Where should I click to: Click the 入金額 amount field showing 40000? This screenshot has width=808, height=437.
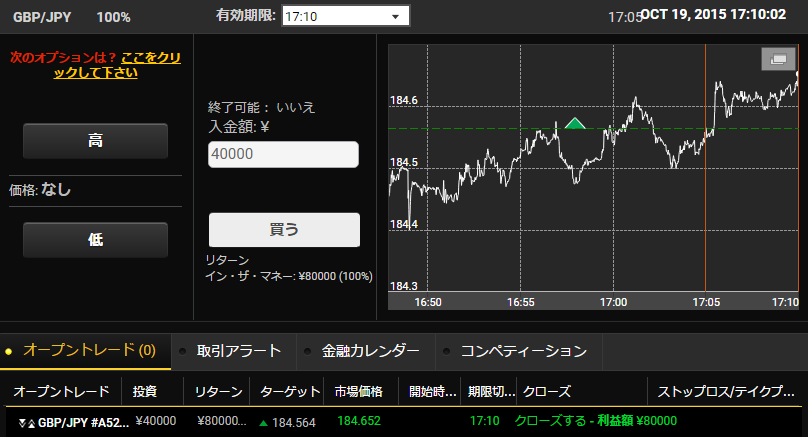[283, 154]
